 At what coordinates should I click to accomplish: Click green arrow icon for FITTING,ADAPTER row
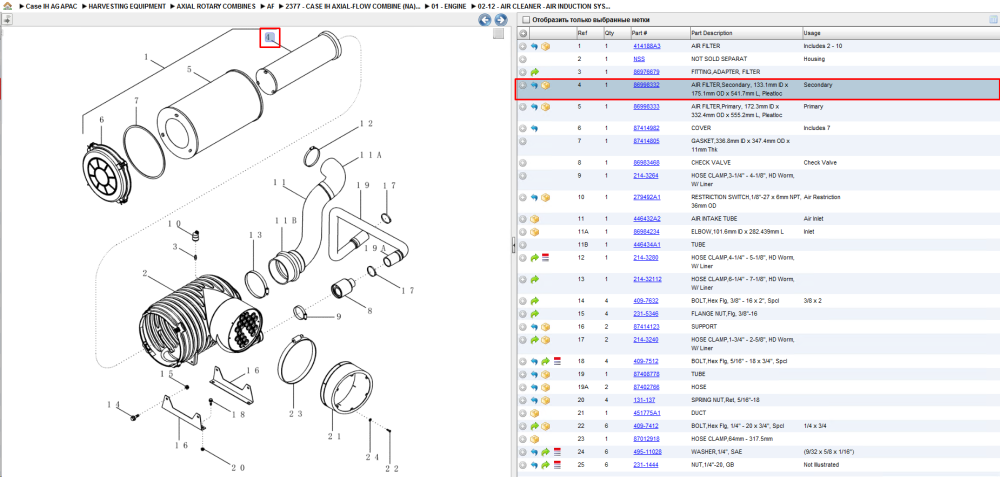tap(534, 72)
